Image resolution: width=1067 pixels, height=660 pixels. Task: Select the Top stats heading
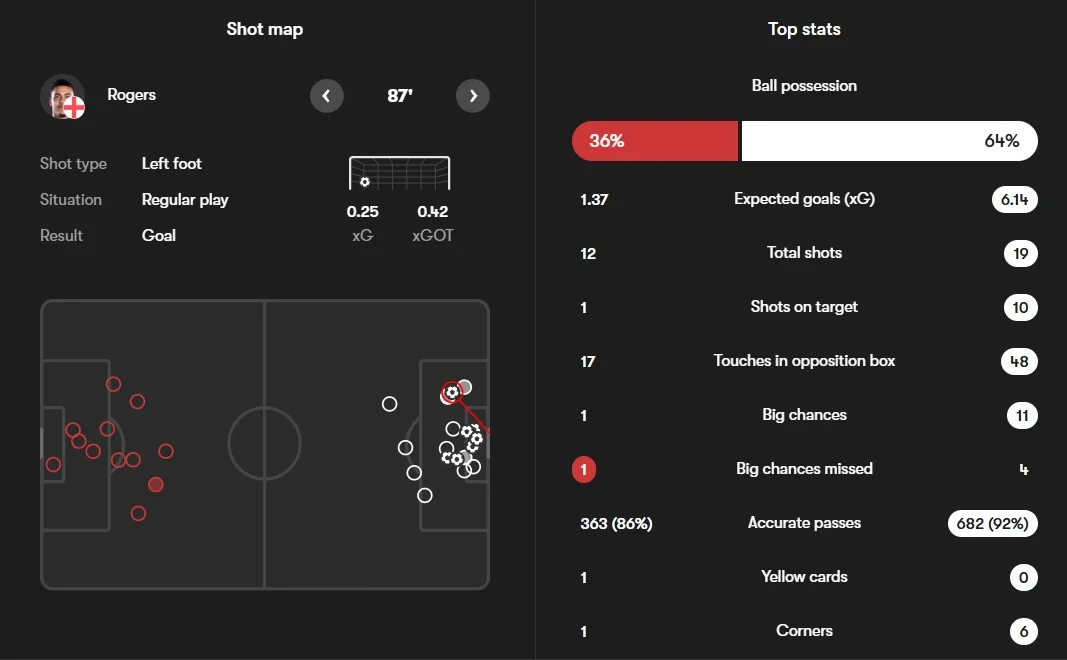[x=804, y=29]
